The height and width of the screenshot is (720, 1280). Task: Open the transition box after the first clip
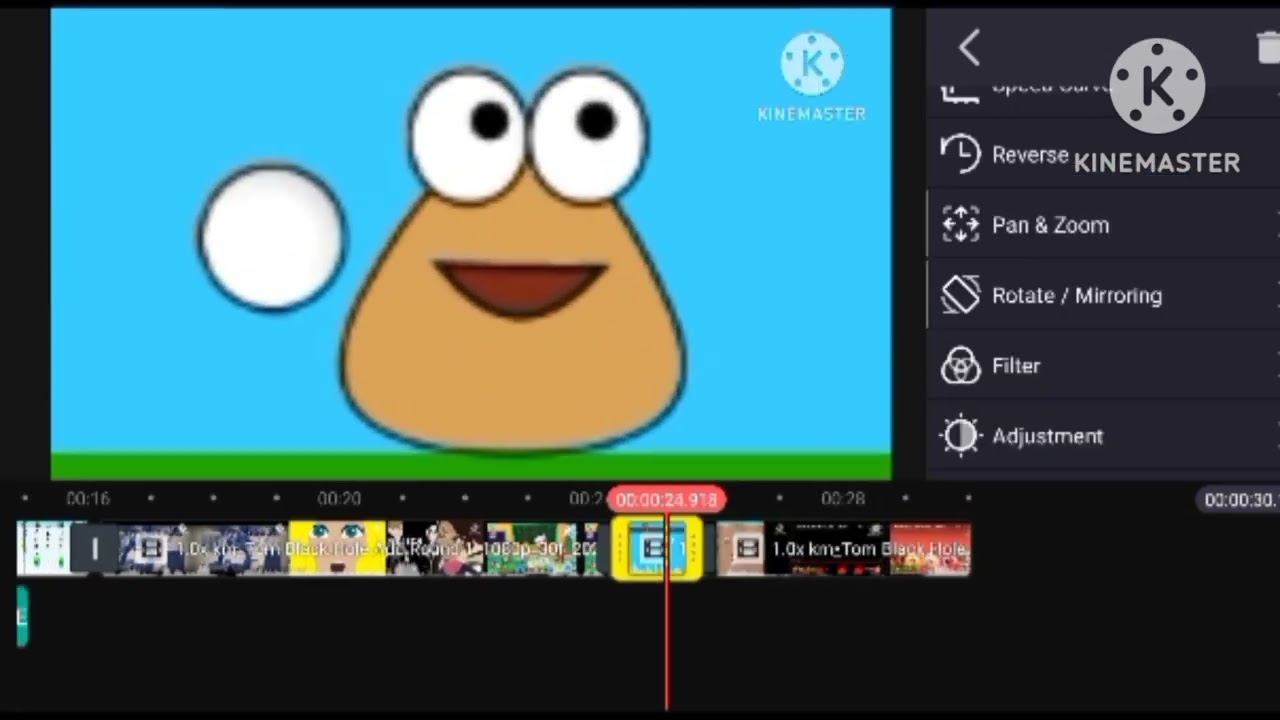95,548
